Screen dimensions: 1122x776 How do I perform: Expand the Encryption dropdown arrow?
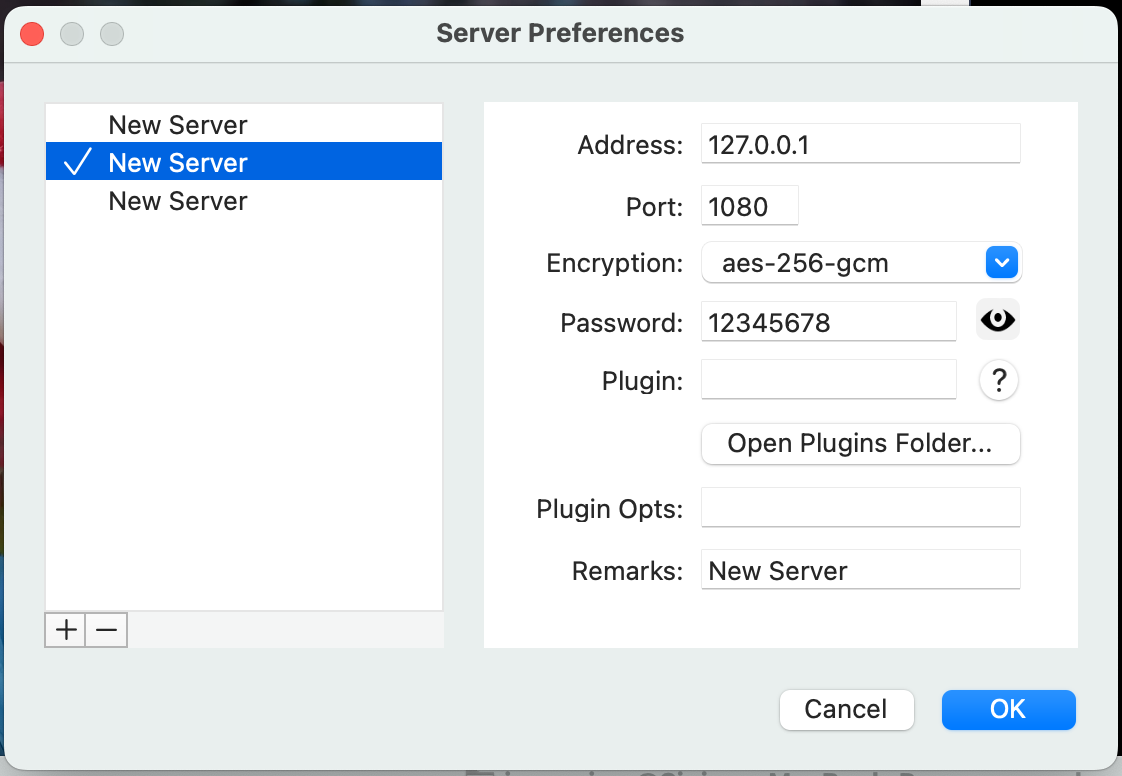click(x=1001, y=263)
